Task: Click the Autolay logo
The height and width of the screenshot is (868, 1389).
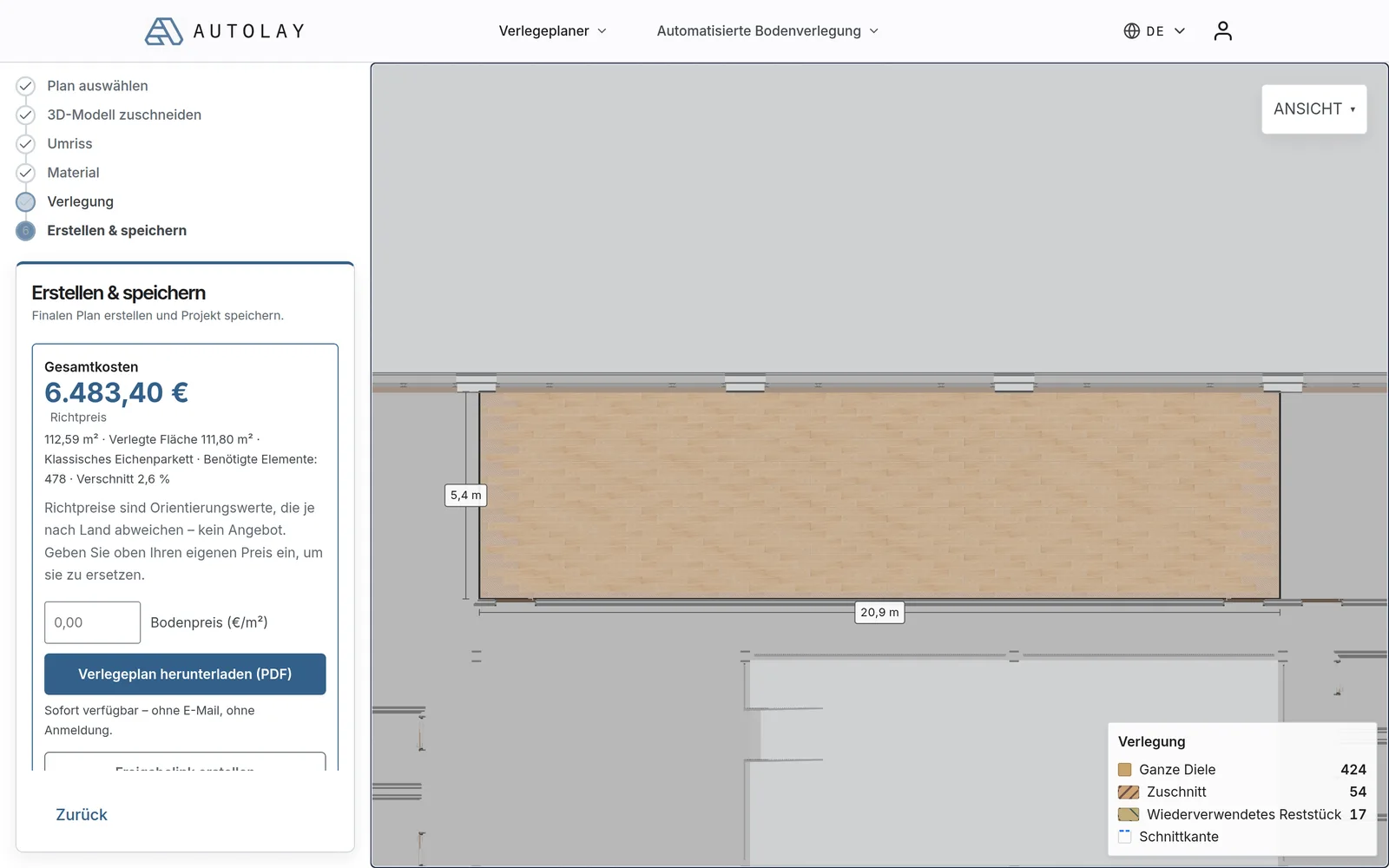Action: [x=225, y=31]
